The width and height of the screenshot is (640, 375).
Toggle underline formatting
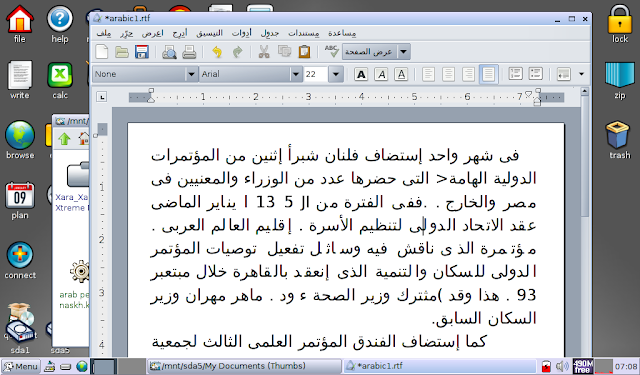tap(401, 74)
